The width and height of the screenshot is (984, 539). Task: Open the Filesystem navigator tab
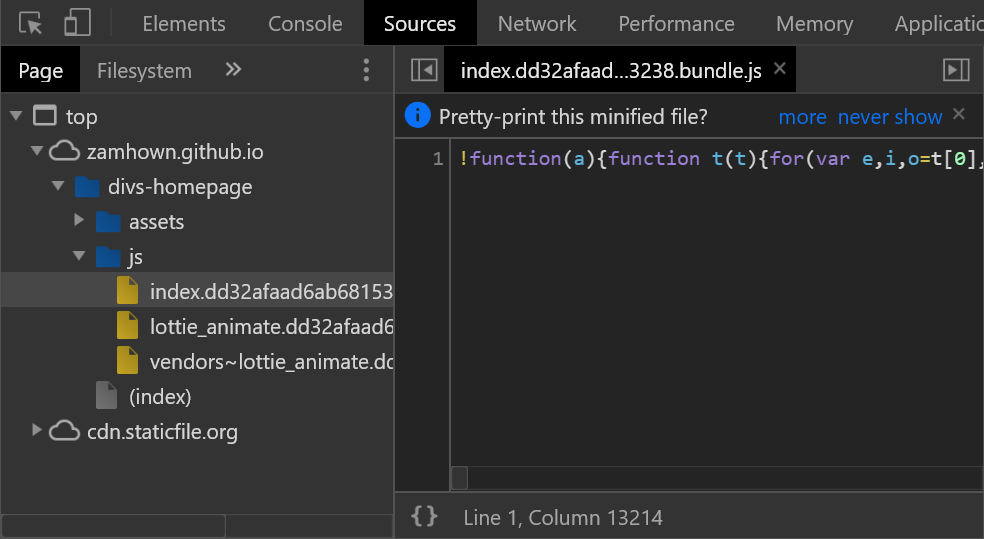(144, 70)
